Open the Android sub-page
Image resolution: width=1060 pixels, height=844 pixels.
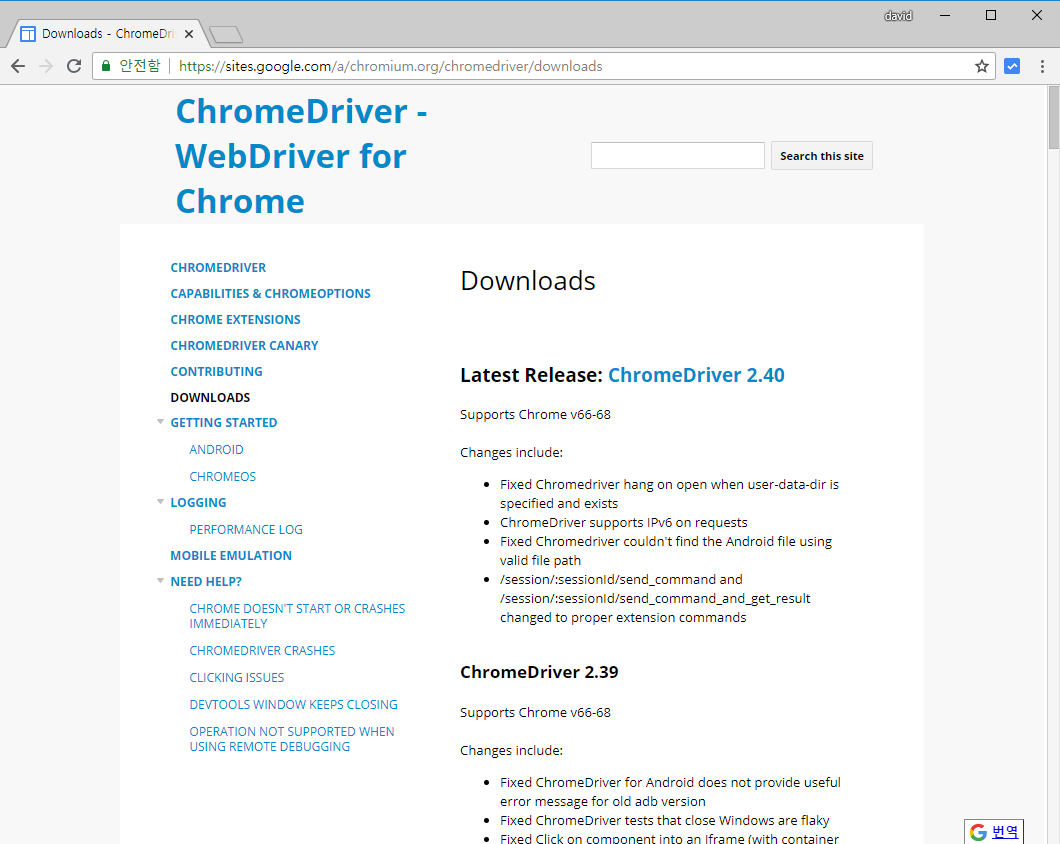[216, 450]
